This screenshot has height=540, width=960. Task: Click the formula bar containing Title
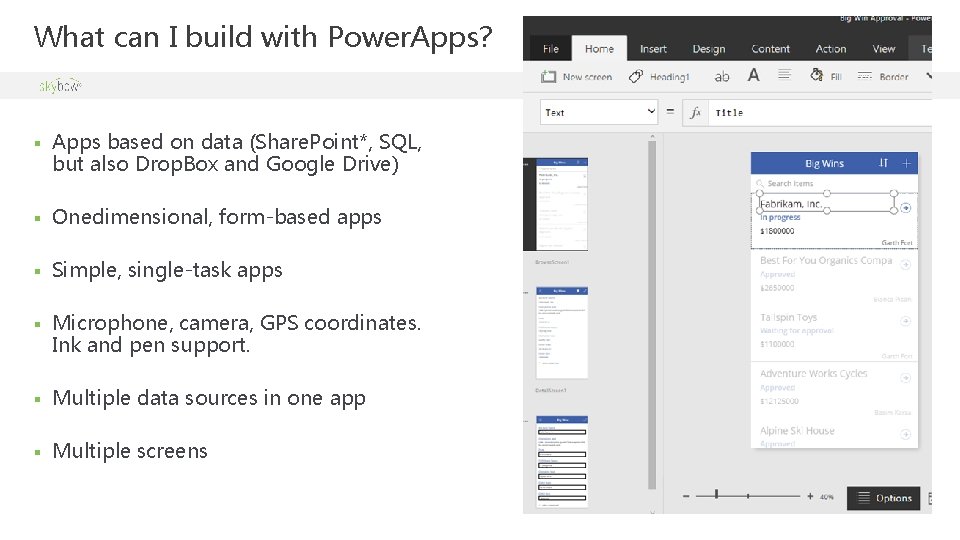(820, 113)
